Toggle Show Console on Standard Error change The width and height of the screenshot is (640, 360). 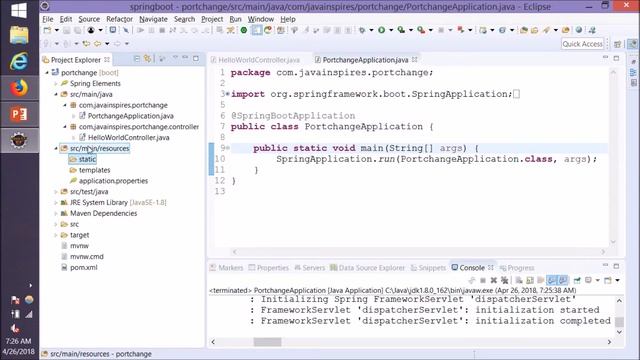(x=563, y=280)
